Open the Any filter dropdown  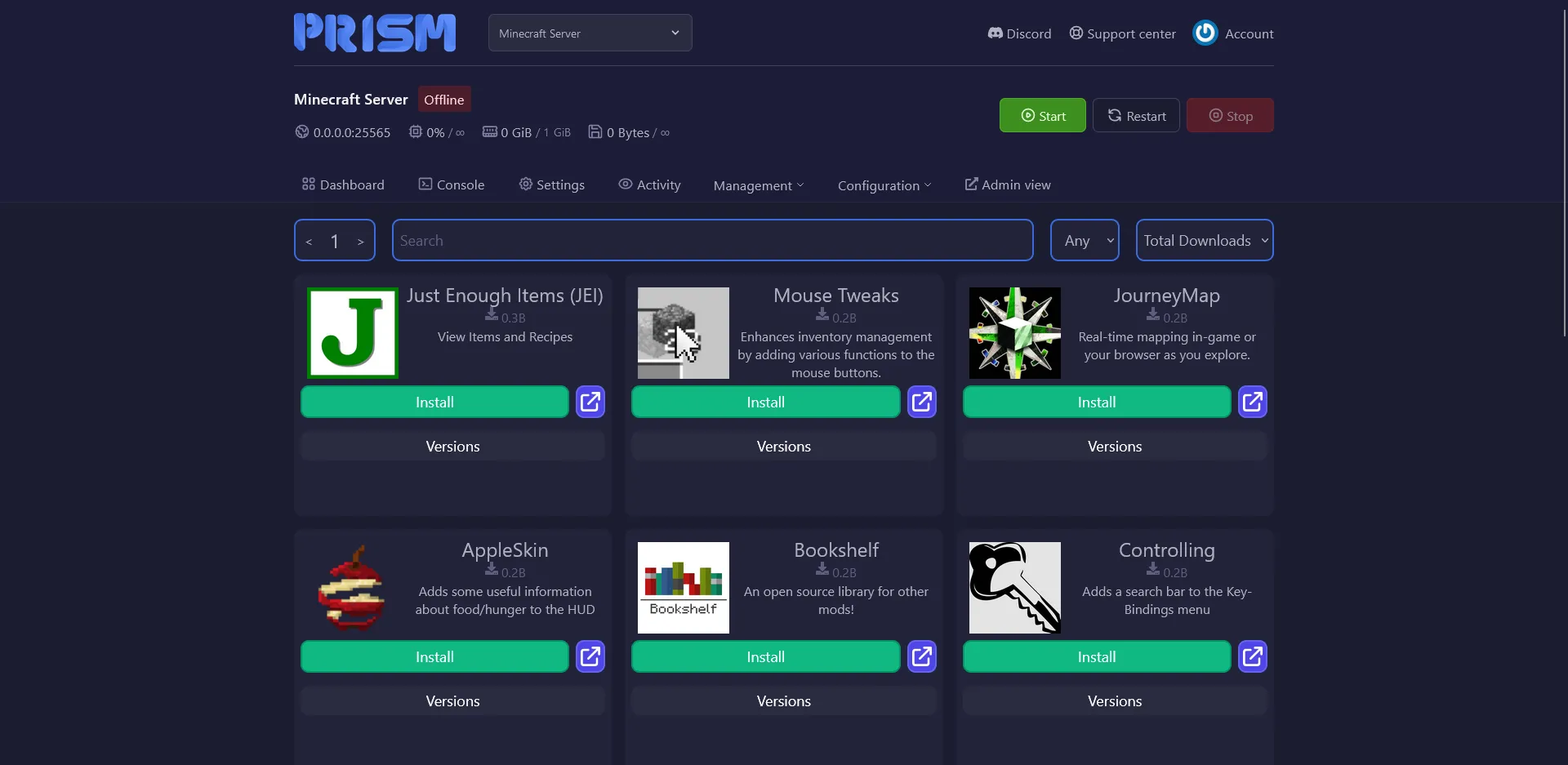pos(1084,241)
